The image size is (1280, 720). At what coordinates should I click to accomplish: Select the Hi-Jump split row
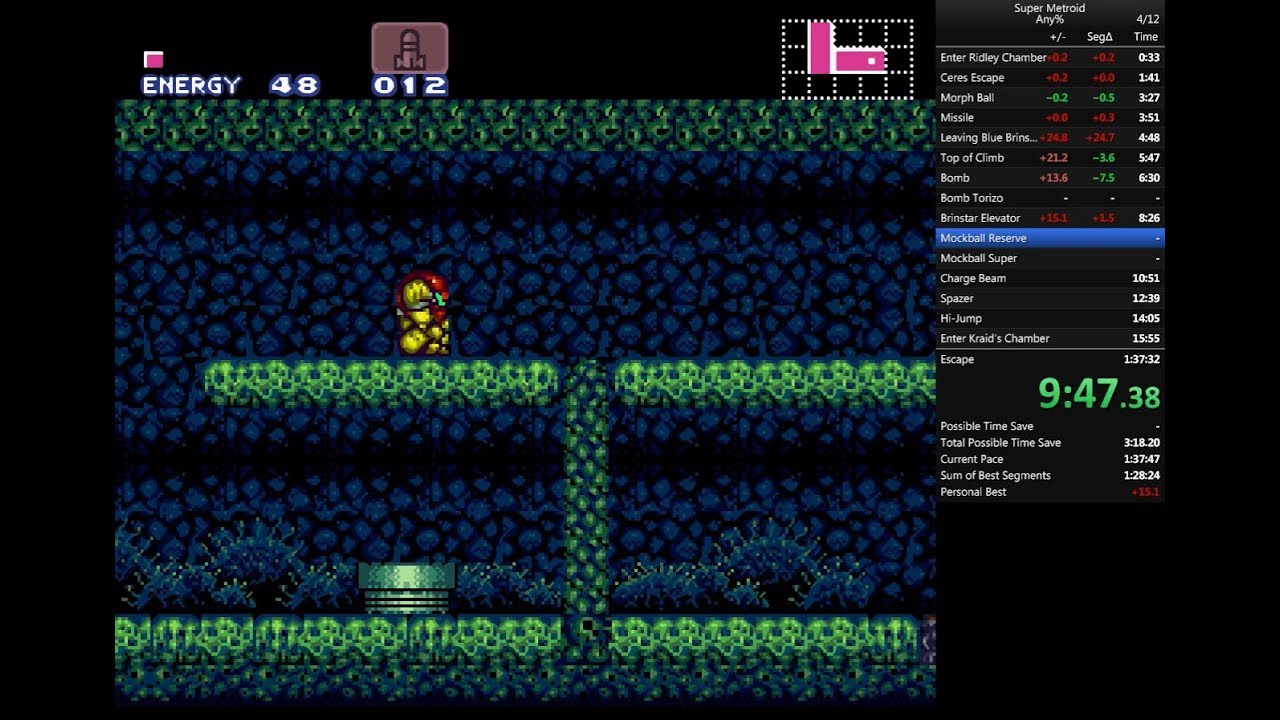[x=1050, y=318]
